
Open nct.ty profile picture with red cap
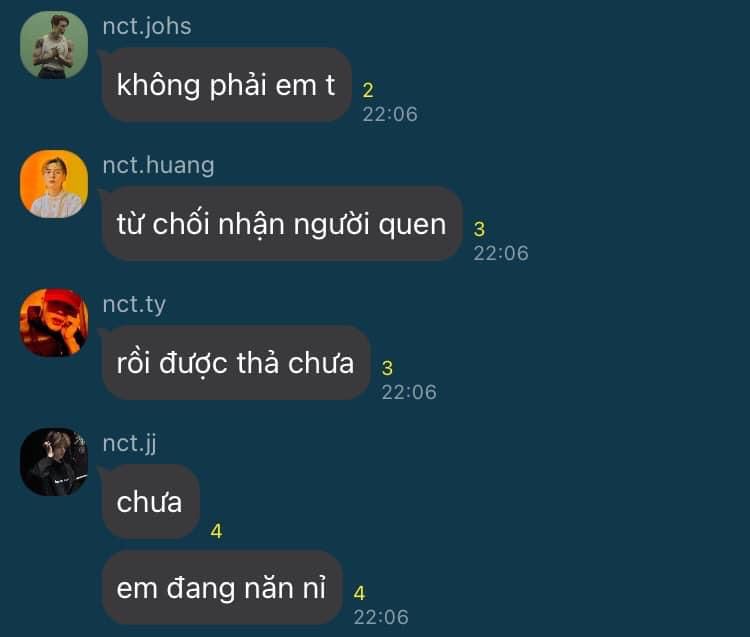click(54, 323)
